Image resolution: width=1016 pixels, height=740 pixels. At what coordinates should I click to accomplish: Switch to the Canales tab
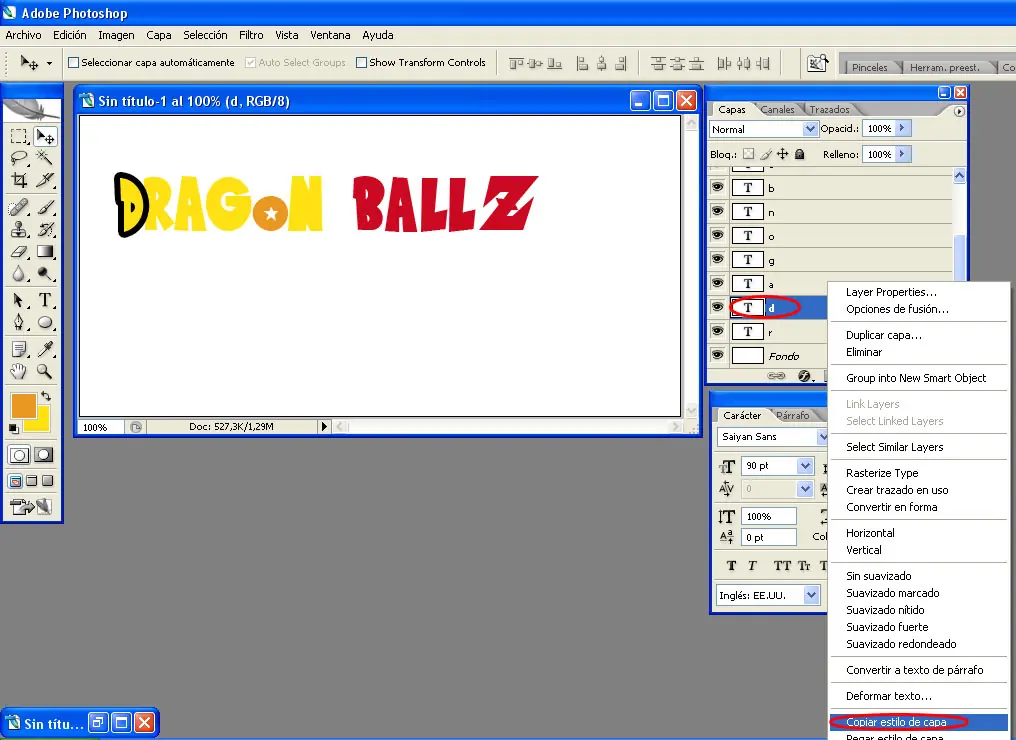777,110
